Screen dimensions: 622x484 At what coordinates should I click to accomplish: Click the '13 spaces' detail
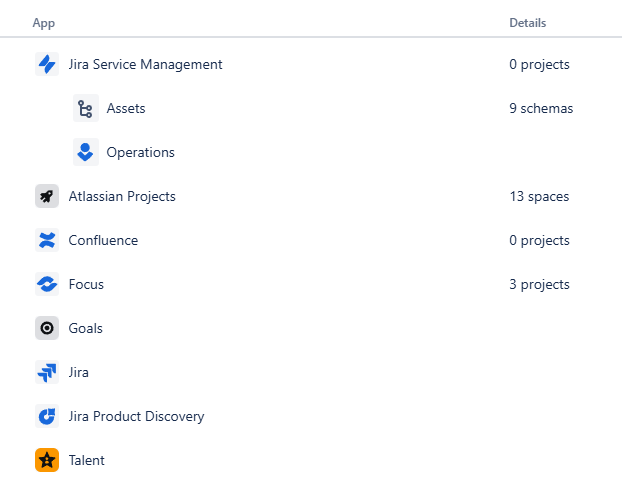(x=539, y=196)
